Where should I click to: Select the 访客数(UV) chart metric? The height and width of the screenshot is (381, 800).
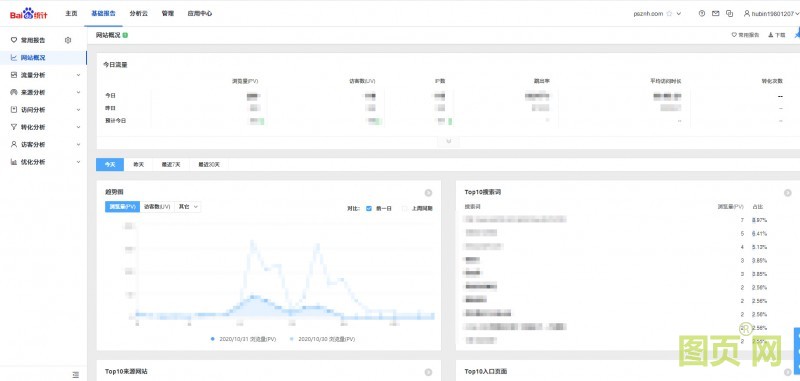(157, 207)
